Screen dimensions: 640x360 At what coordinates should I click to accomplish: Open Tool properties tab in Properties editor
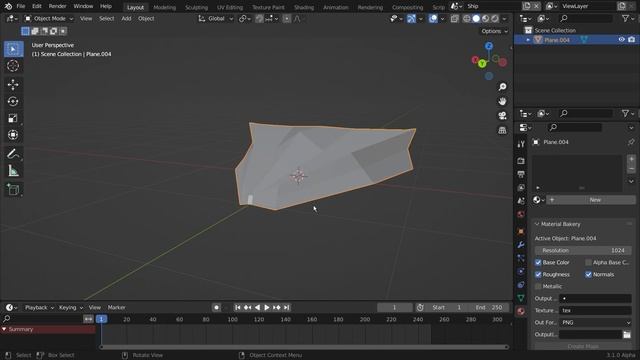click(521, 144)
